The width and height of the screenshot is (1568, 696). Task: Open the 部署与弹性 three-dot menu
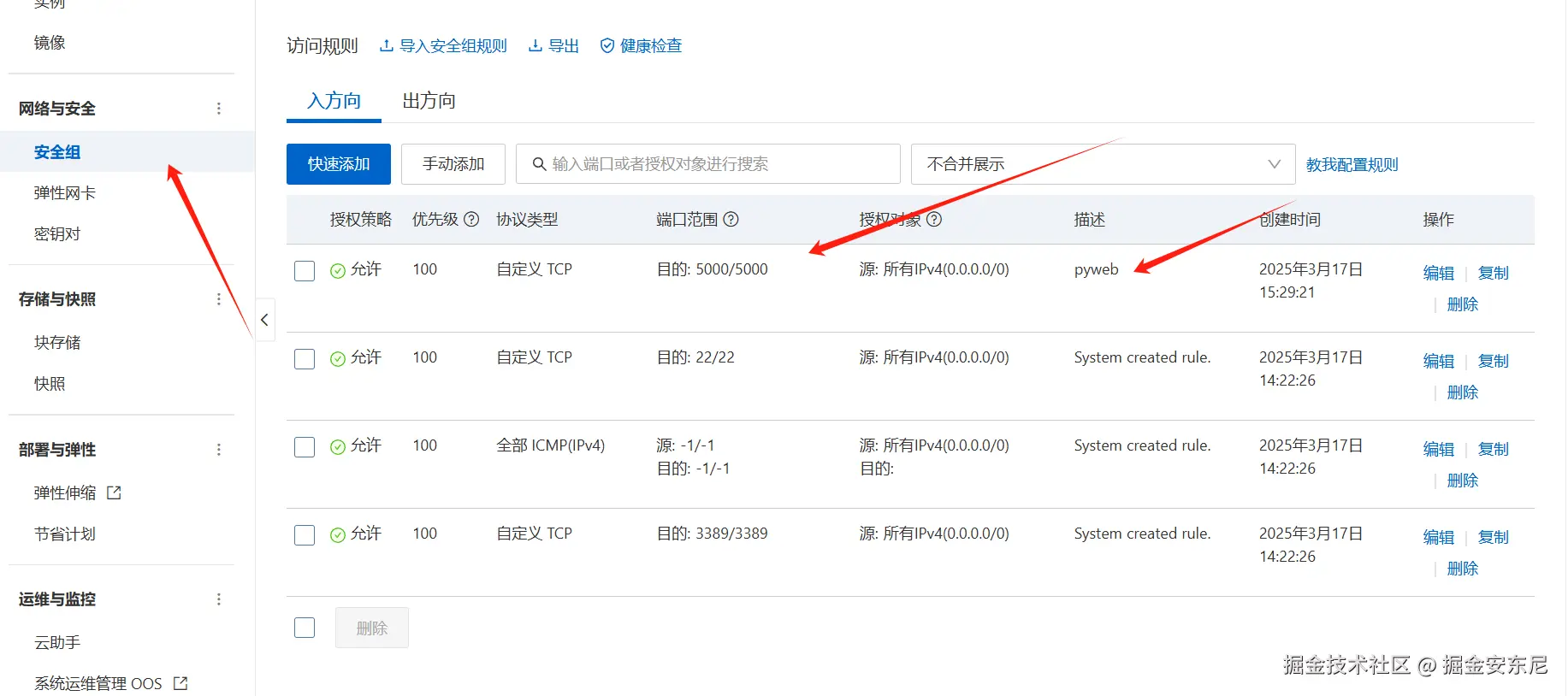219,450
